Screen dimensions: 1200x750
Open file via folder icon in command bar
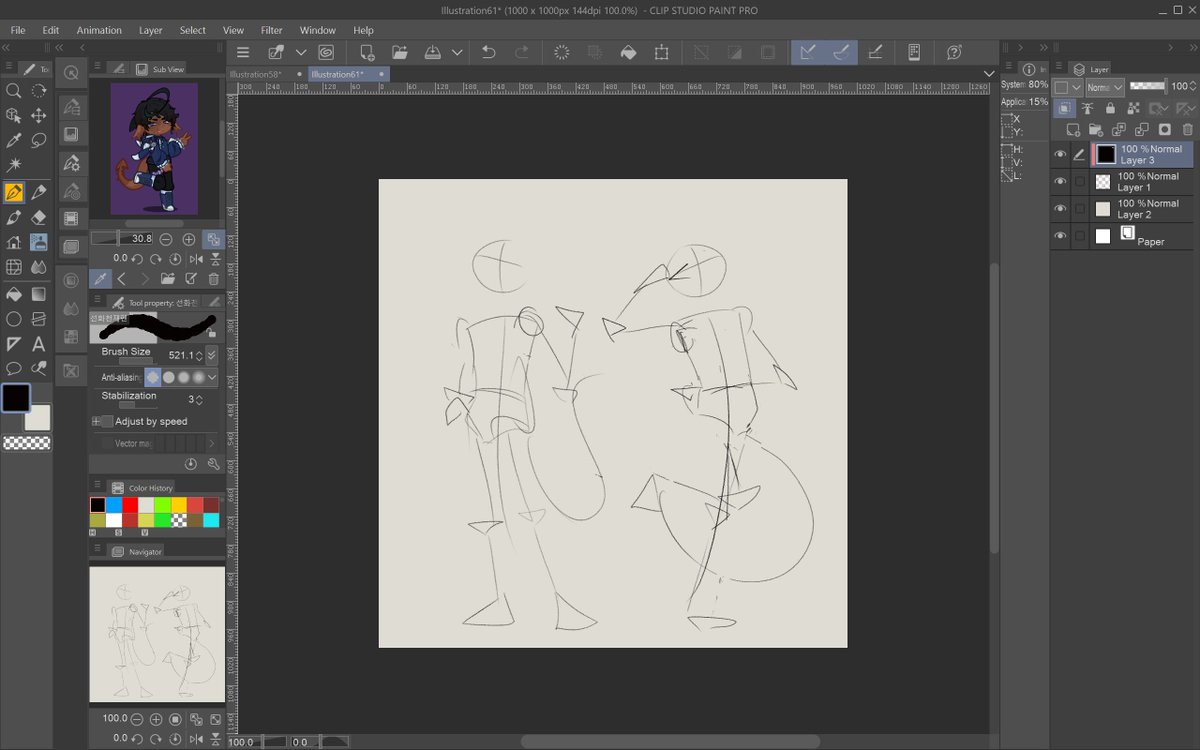[x=400, y=52]
